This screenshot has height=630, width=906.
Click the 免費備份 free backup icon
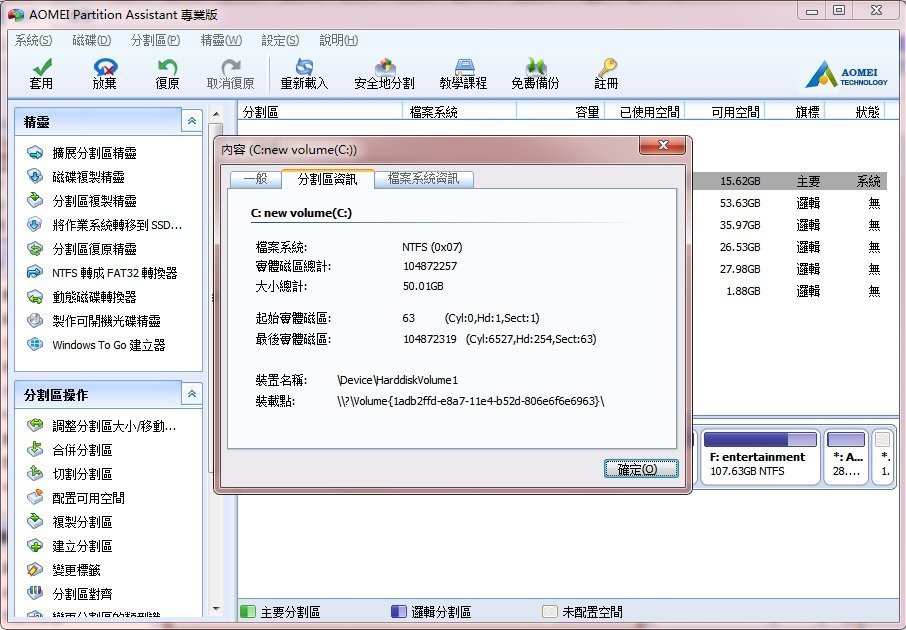536,66
